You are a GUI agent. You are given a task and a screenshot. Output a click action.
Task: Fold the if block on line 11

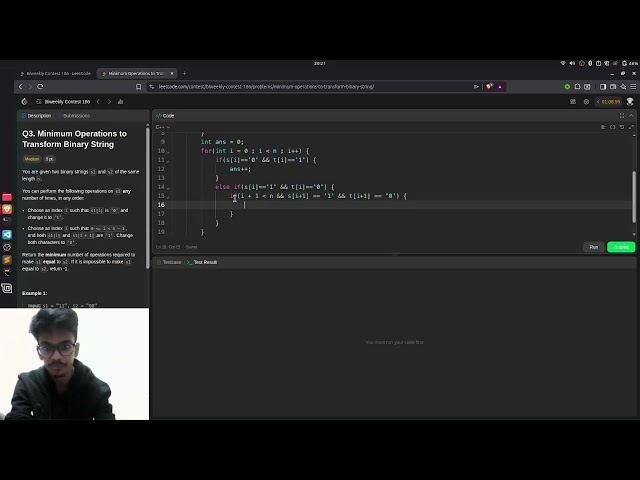point(168,160)
